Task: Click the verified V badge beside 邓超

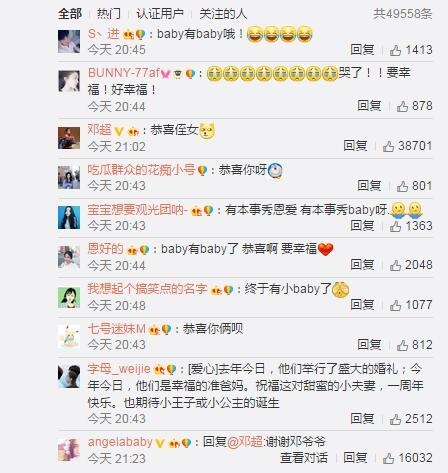Action: pyautogui.click(x=119, y=131)
